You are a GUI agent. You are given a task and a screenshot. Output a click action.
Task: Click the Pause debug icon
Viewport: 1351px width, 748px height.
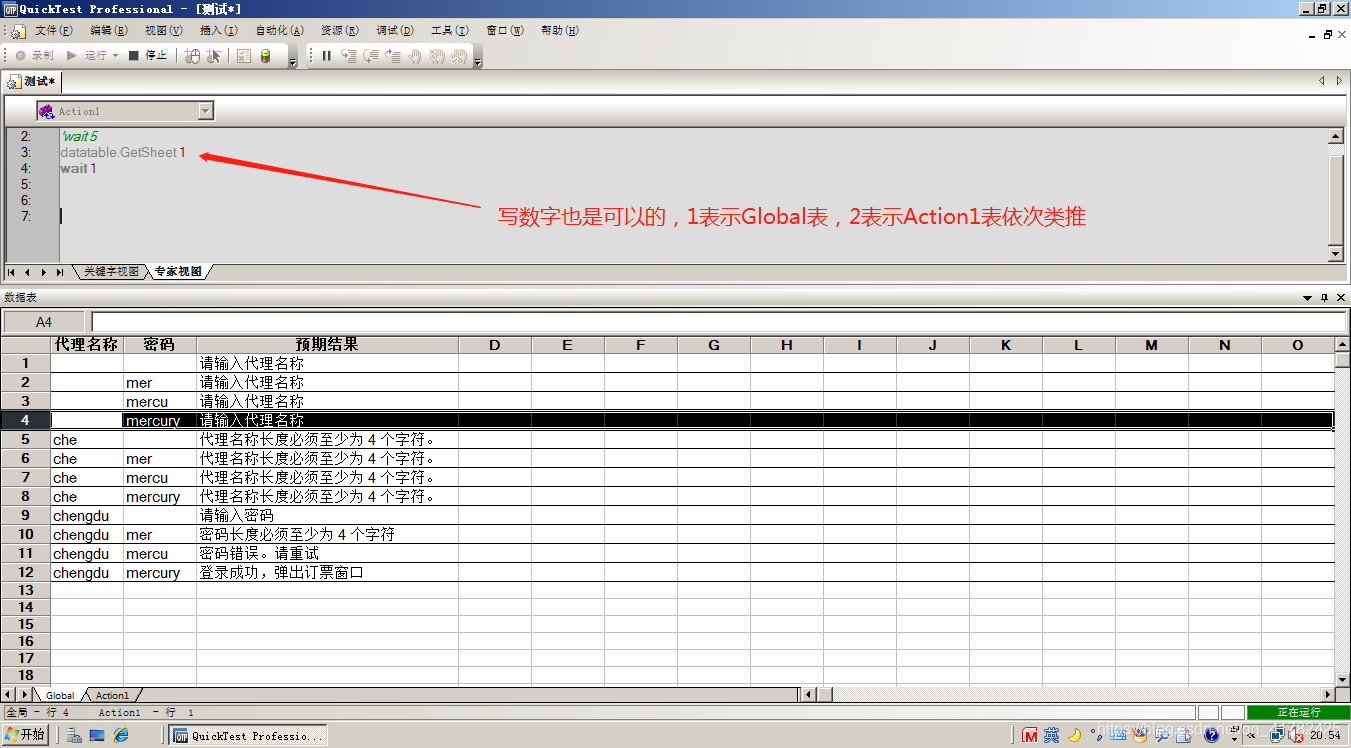tap(326, 56)
